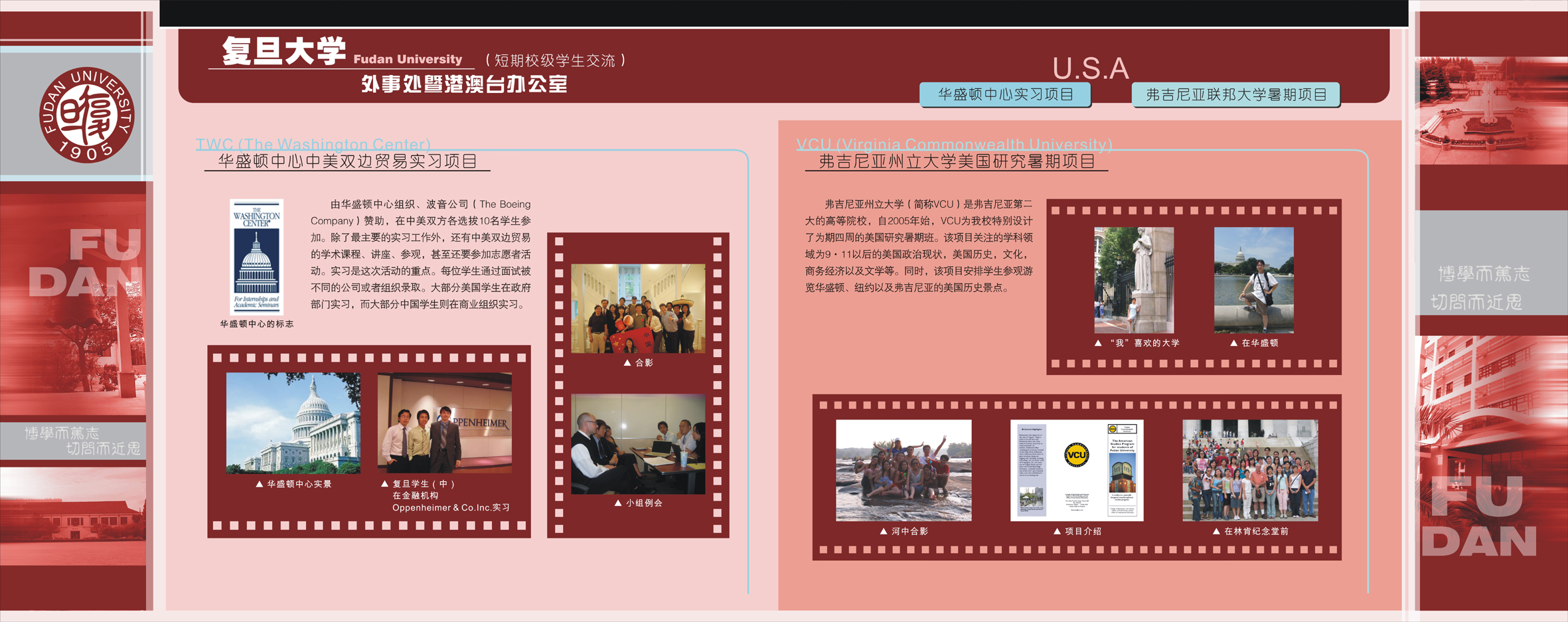Open the TWC (The Washington Center) heading link
The height and width of the screenshot is (622, 1568).
[x=313, y=144]
